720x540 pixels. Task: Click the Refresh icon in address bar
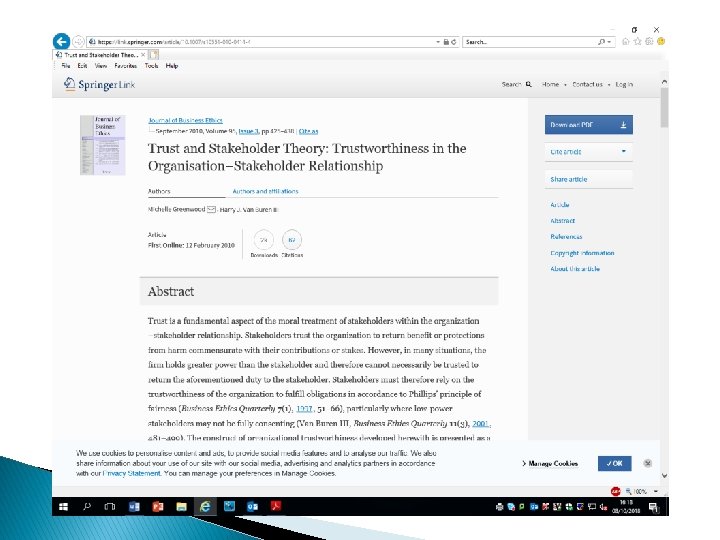454,42
